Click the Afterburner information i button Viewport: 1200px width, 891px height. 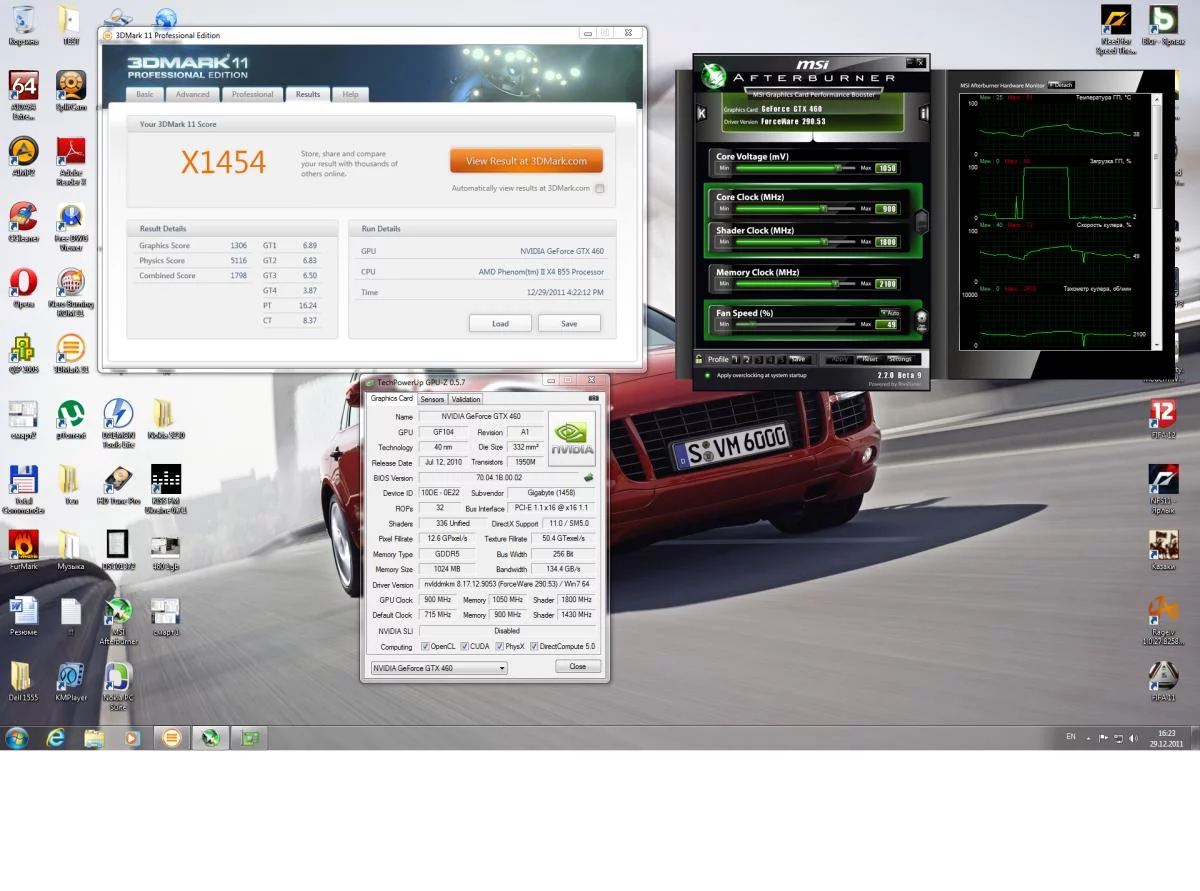(x=924, y=114)
